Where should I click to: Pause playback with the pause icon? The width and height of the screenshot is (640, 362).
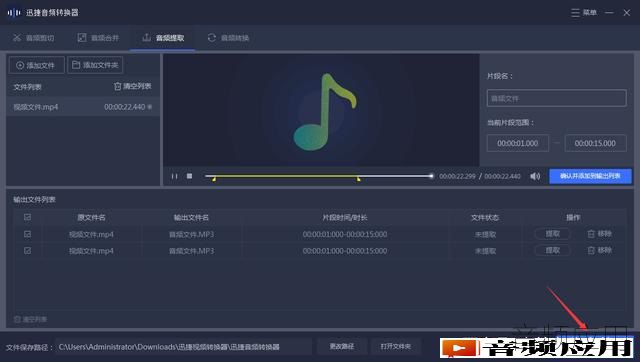click(x=174, y=176)
